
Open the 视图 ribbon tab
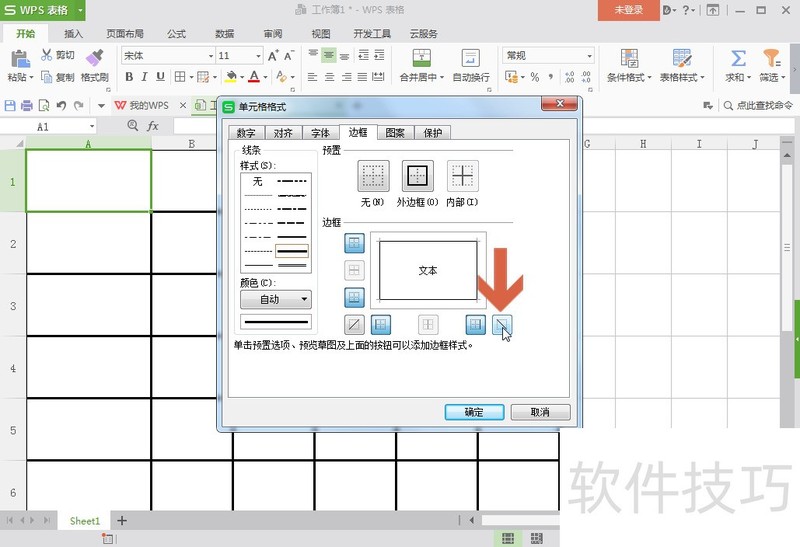321,34
